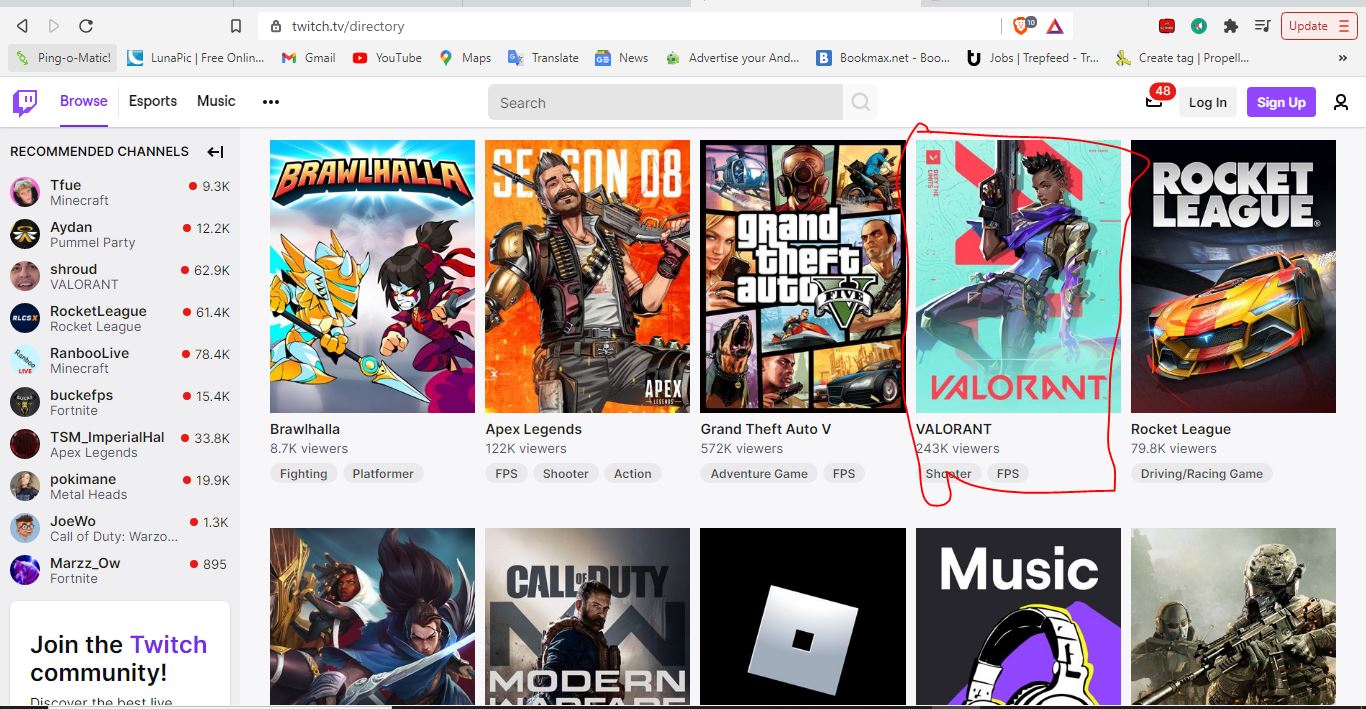This screenshot has width=1366, height=709.
Task: Open Marzz_Ow channel avatar
Action: click(x=25, y=570)
